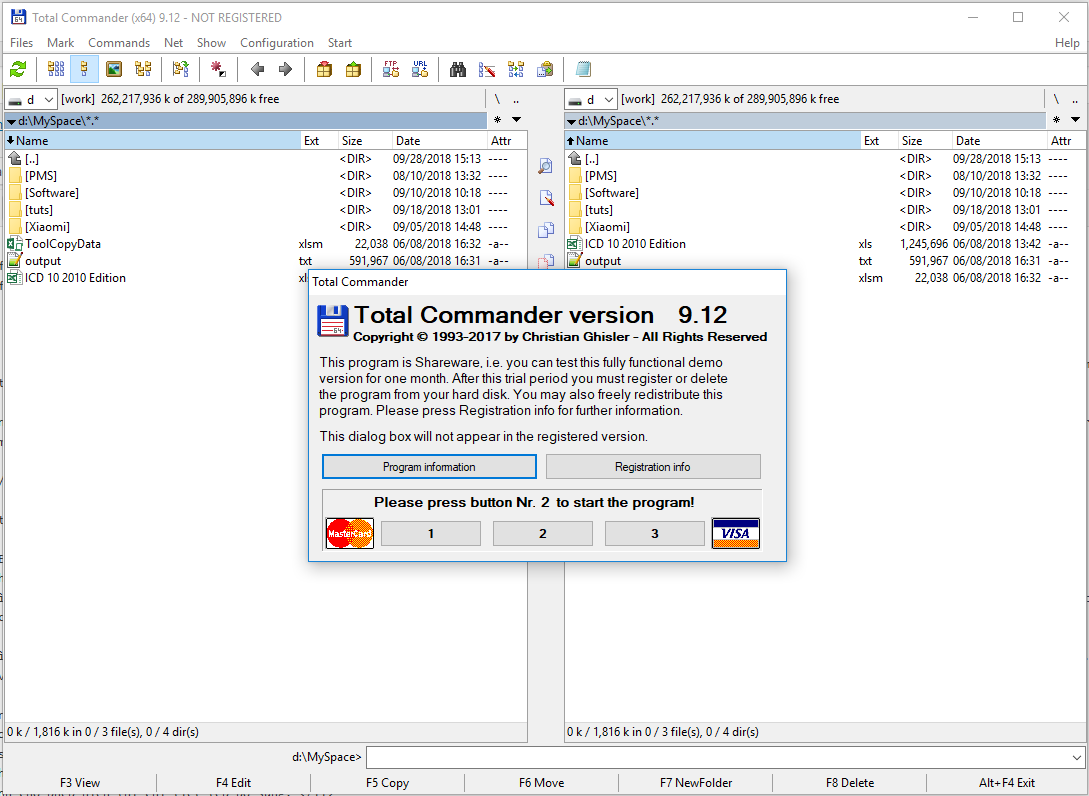
Task: Click the VISA logo in the dialog
Action: click(735, 533)
